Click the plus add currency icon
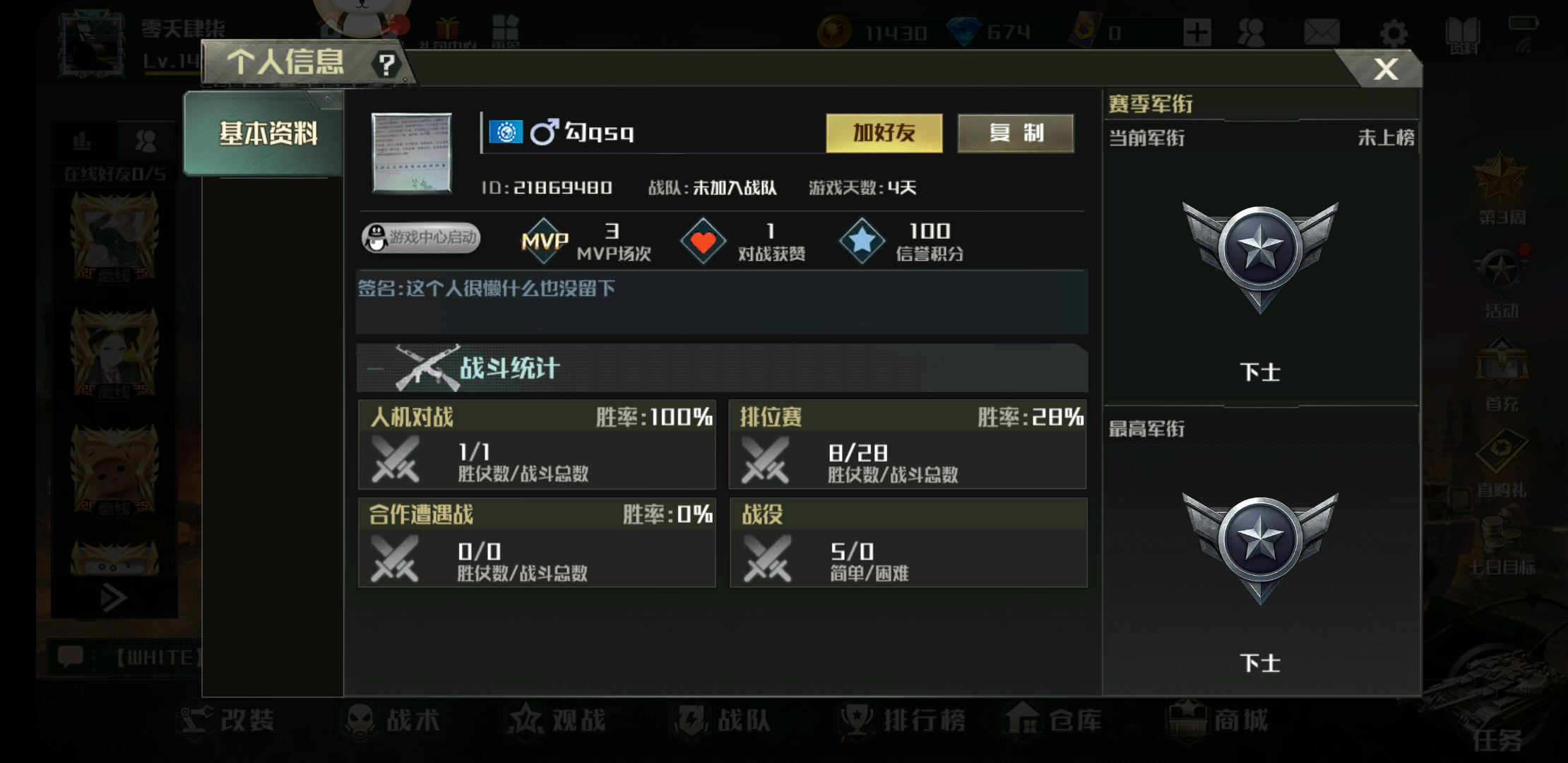Viewport: 1568px width, 763px height. (x=1197, y=32)
